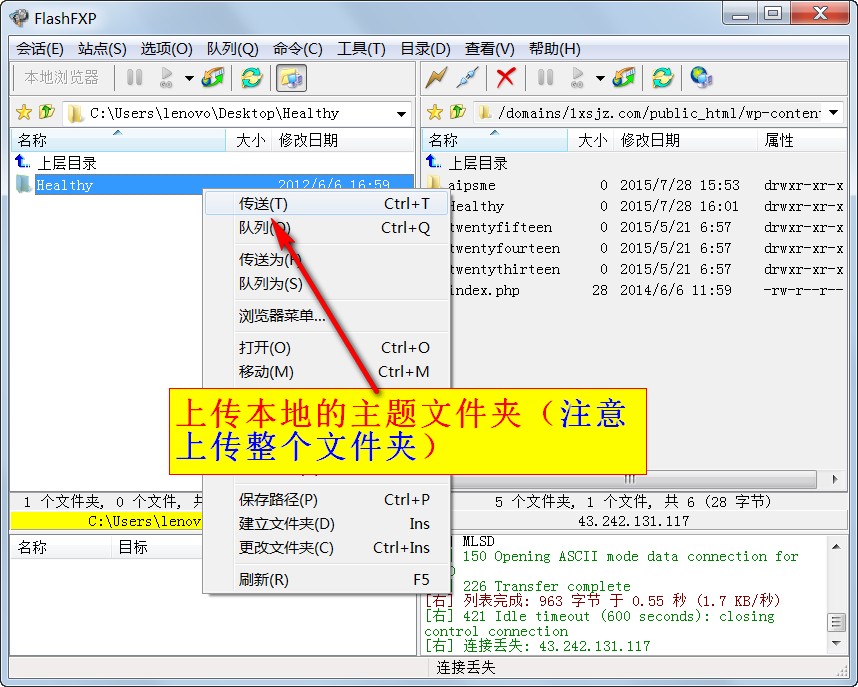Choose 传送(T) from the context menu
This screenshot has width=858, height=687.
pyautogui.click(x=327, y=204)
